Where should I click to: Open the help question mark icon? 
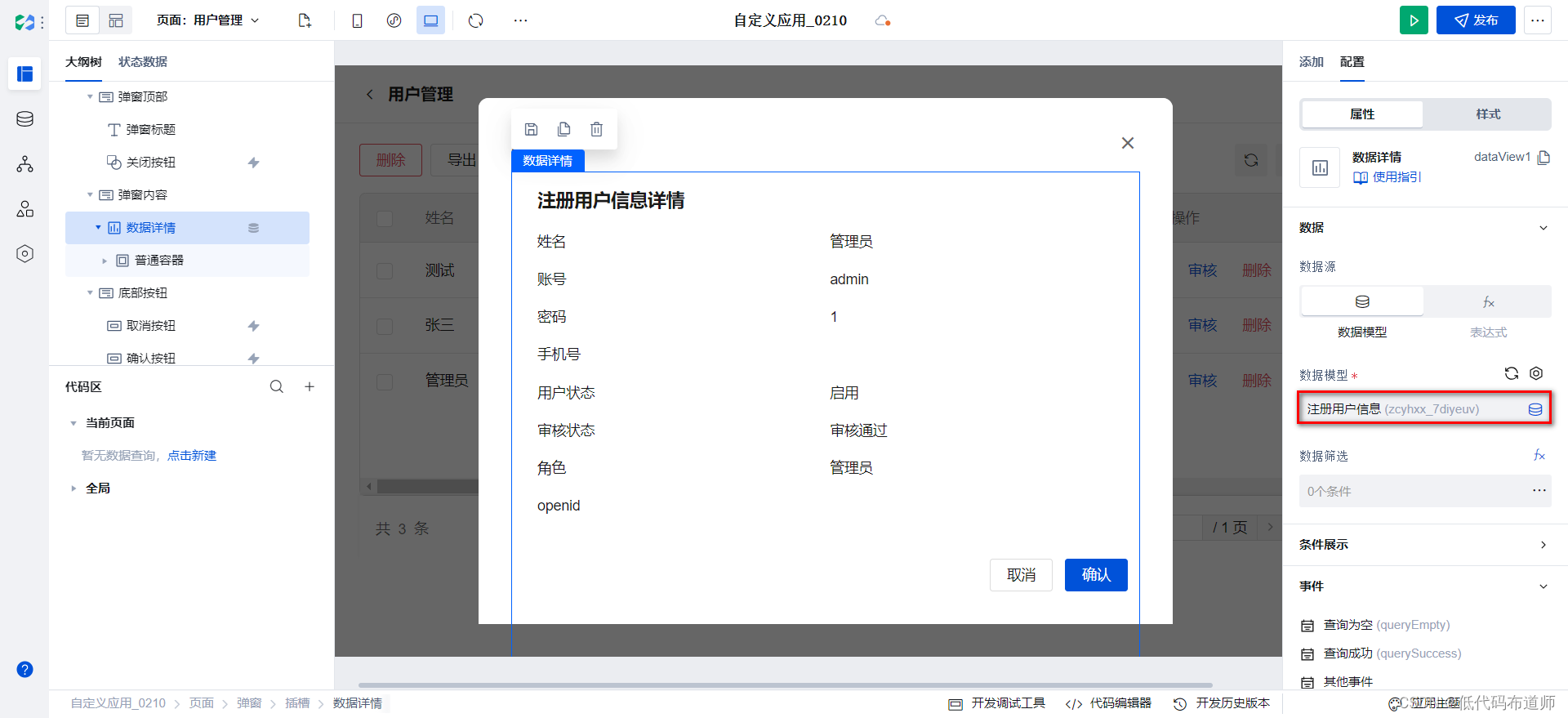[25, 670]
